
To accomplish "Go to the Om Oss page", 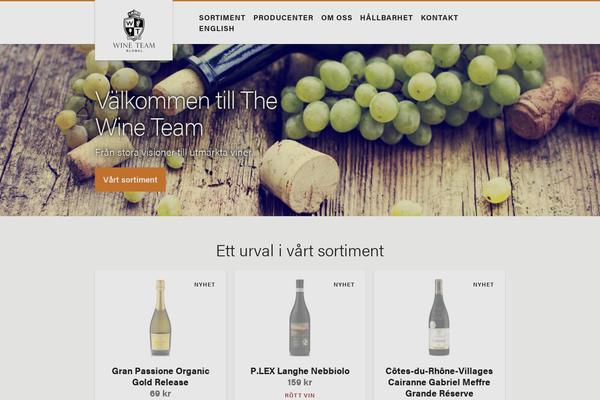I will coord(336,18).
